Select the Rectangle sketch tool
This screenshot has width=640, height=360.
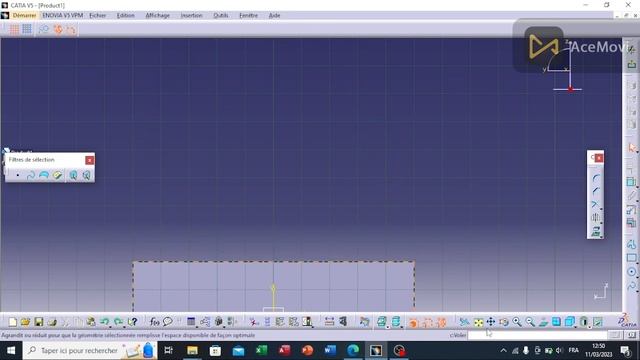click(x=631, y=258)
